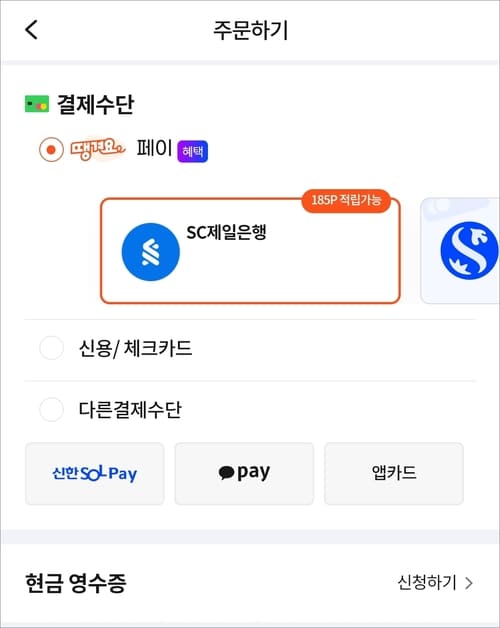Choose 앱카드 payment button
The height and width of the screenshot is (628, 500).
click(x=394, y=473)
